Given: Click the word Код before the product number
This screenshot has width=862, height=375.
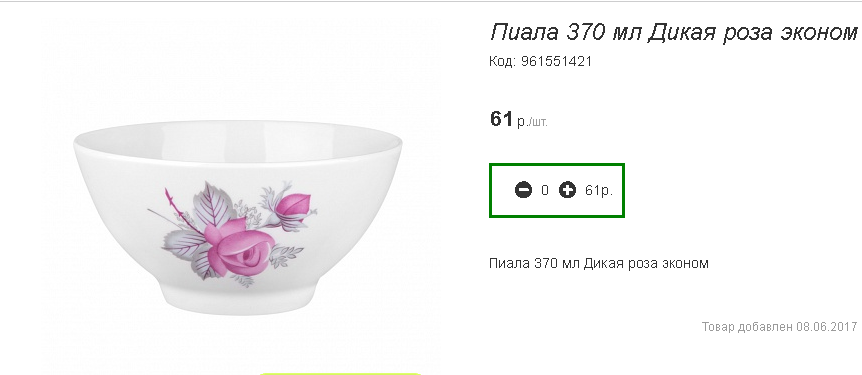Looking at the screenshot, I should pyautogui.click(x=502, y=62).
